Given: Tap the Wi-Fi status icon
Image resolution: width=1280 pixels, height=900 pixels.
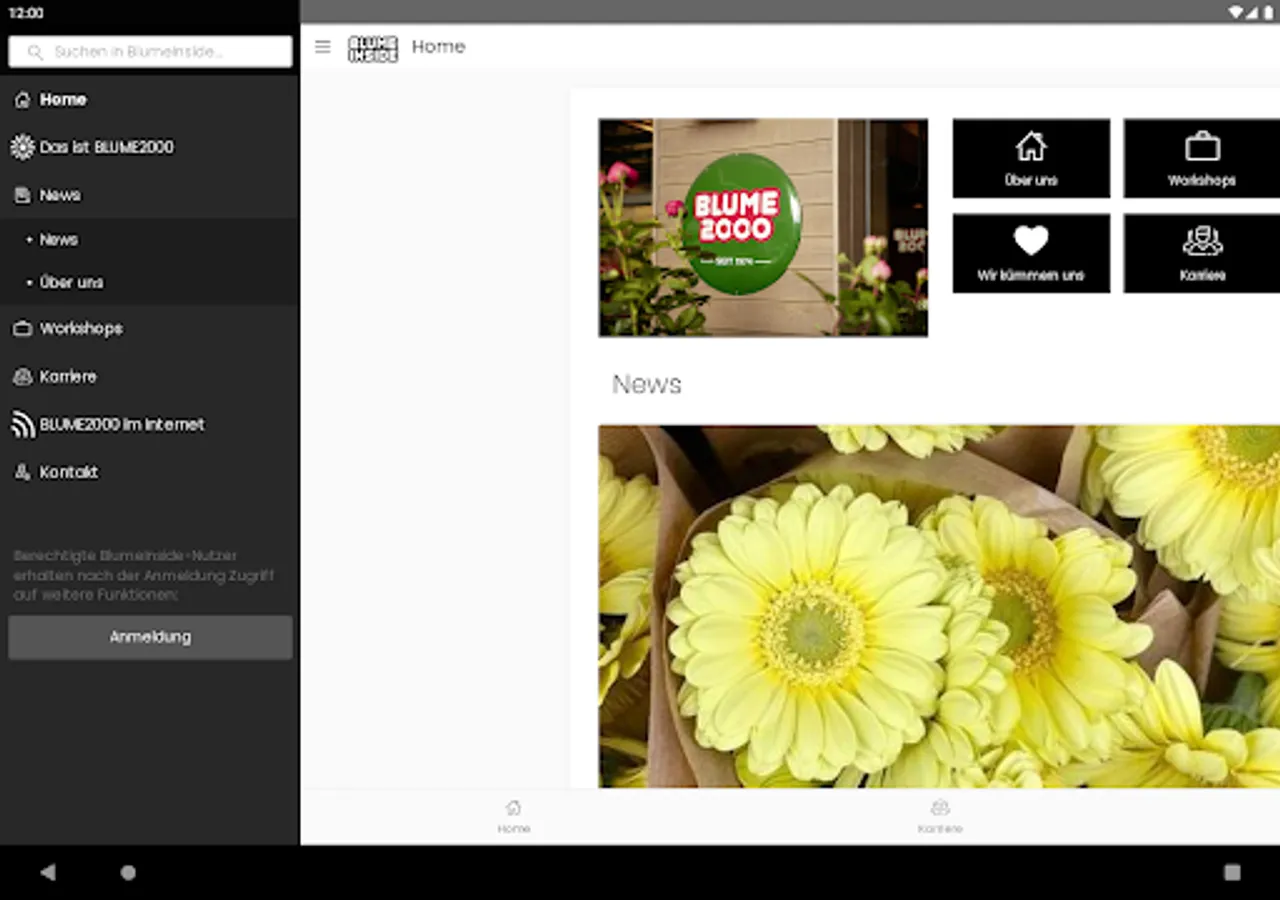Looking at the screenshot, I should pos(1237,12).
